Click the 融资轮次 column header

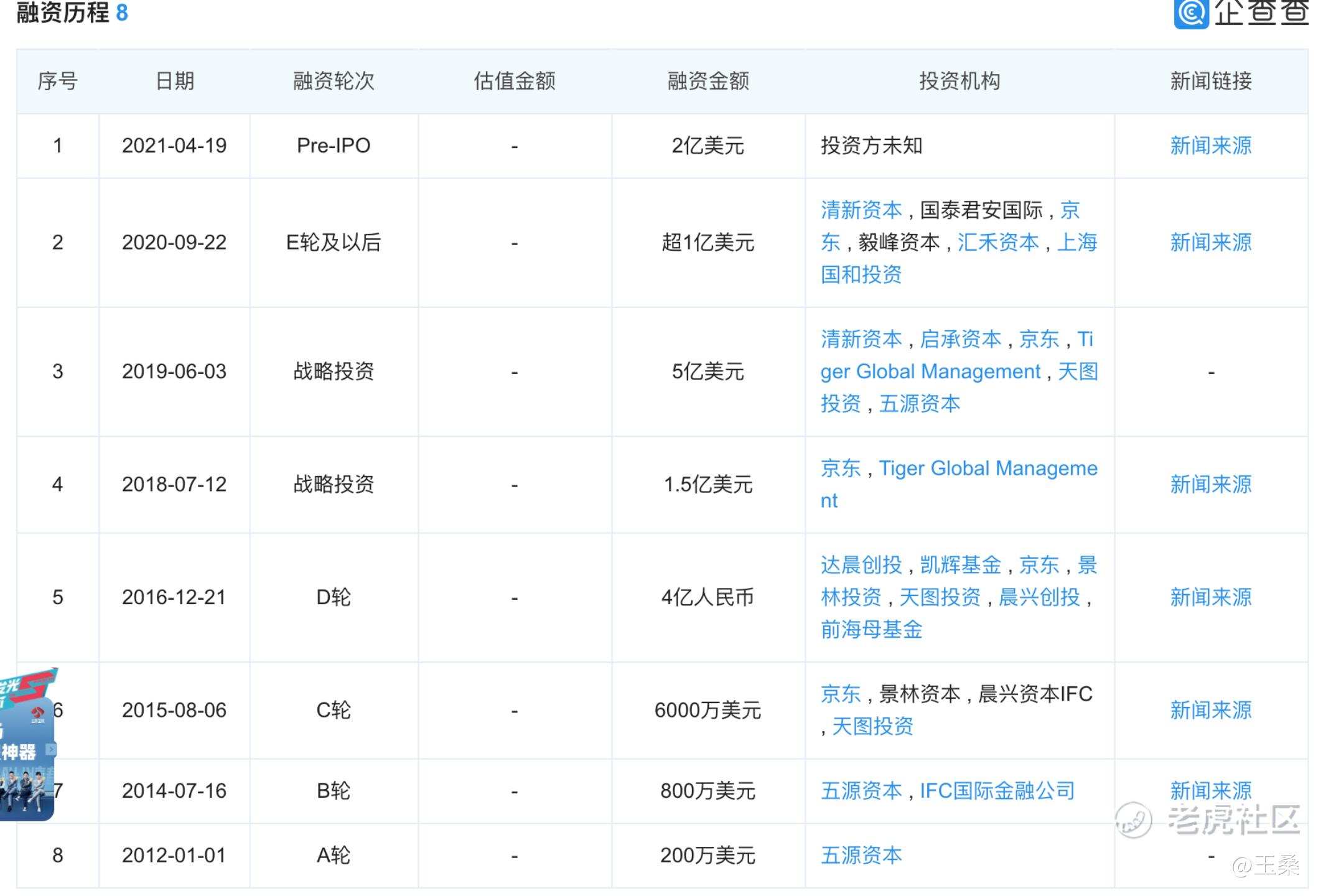click(x=334, y=81)
